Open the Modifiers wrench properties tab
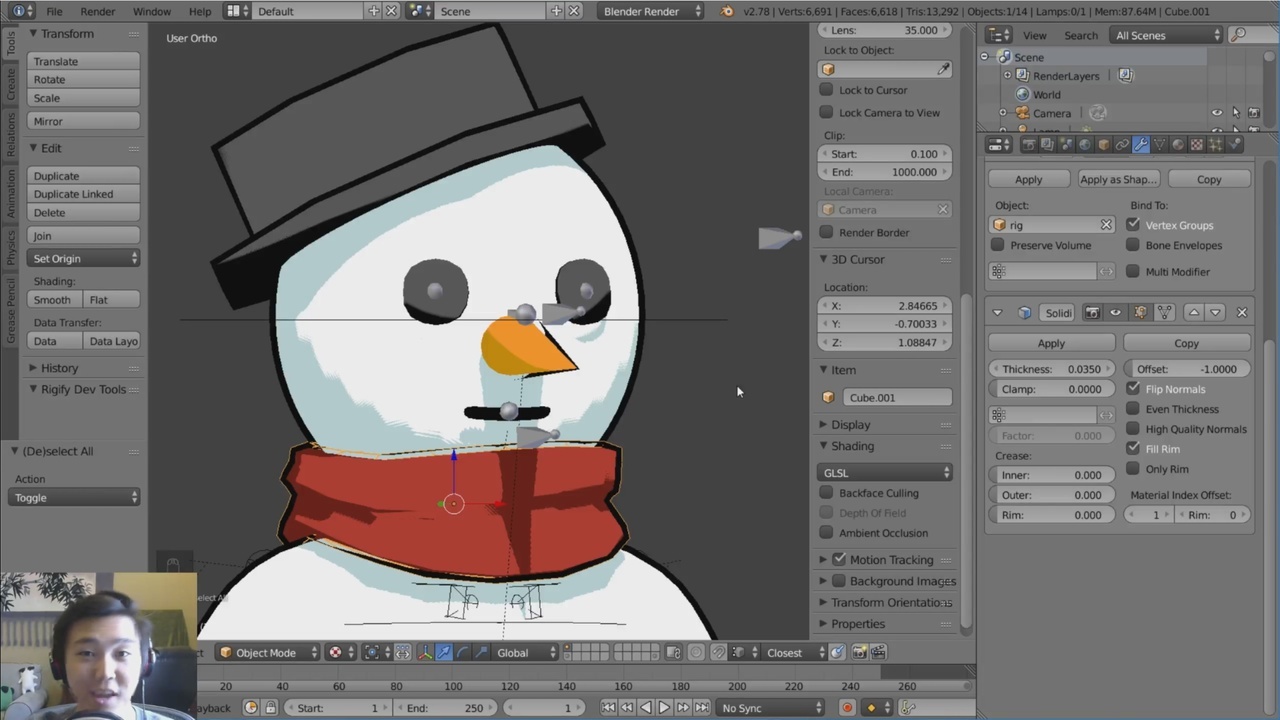Image resolution: width=1280 pixels, height=720 pixels. pos(1141,145)
